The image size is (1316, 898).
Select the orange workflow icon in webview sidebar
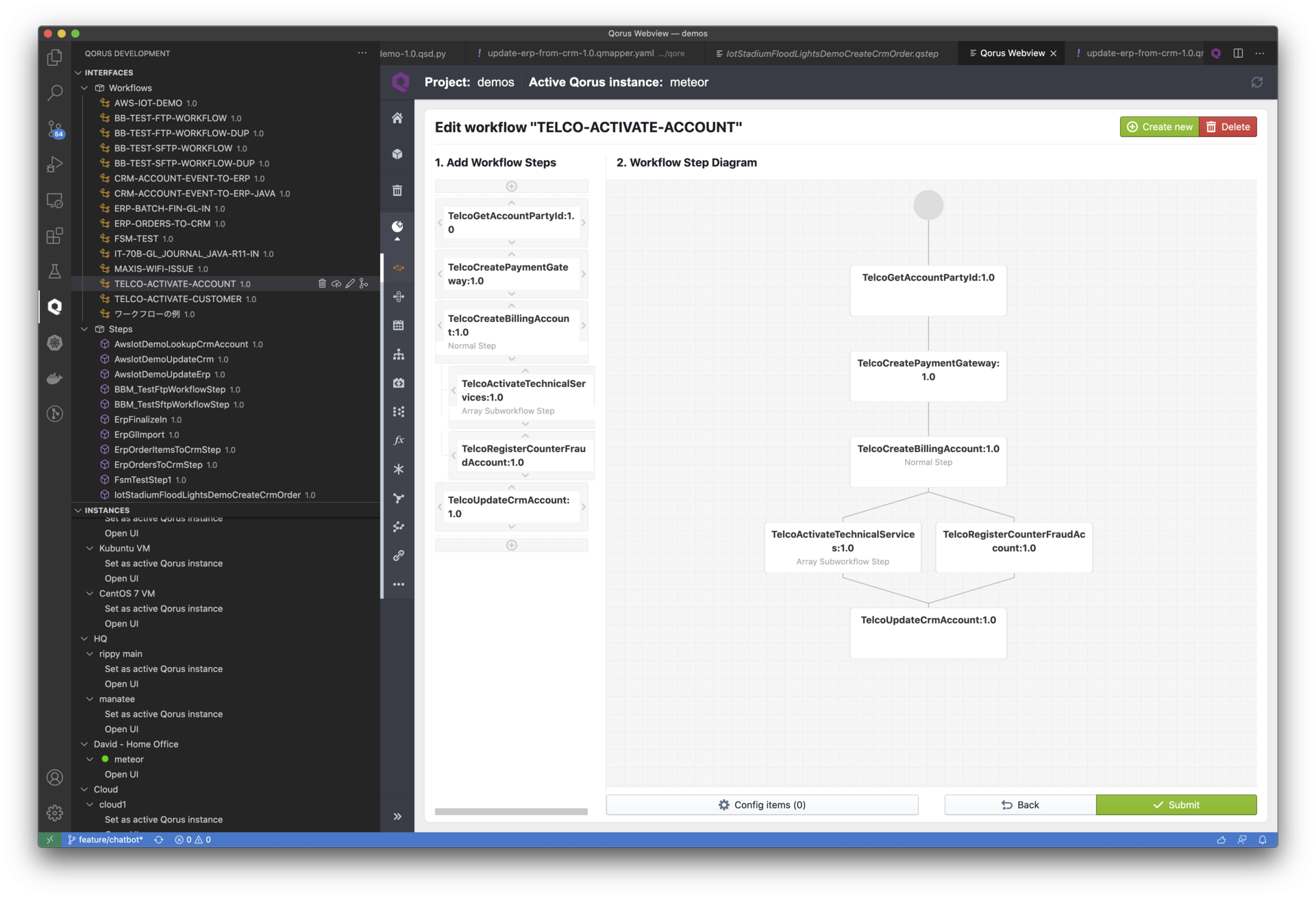tap(398, 268)
